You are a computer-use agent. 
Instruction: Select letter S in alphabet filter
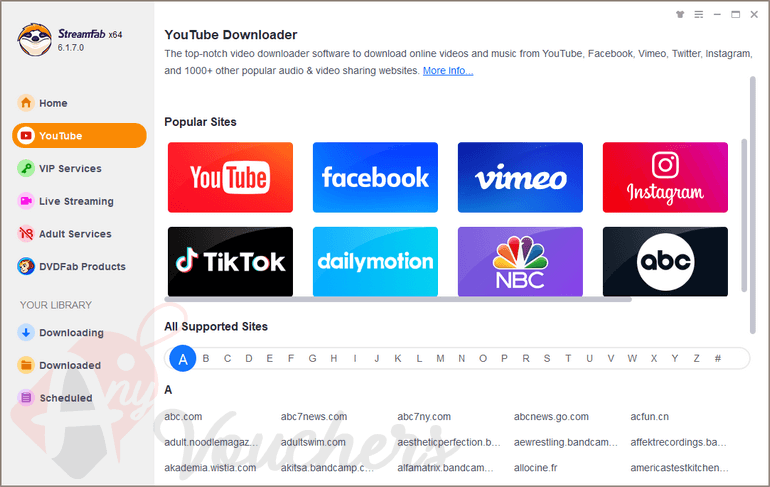[x=547, y=358]
